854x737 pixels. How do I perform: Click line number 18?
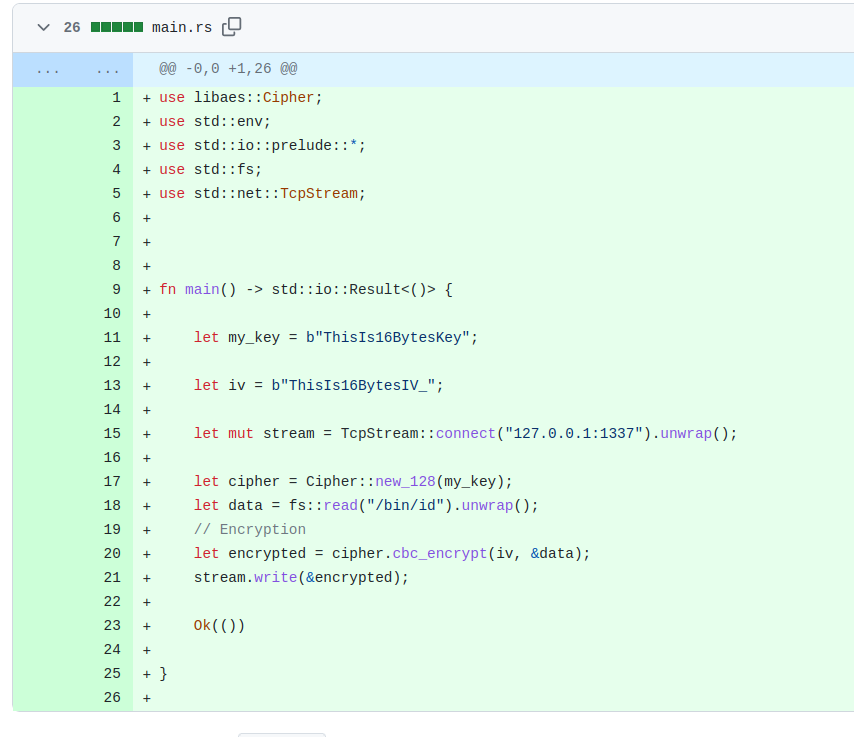(x=112, y=505)
